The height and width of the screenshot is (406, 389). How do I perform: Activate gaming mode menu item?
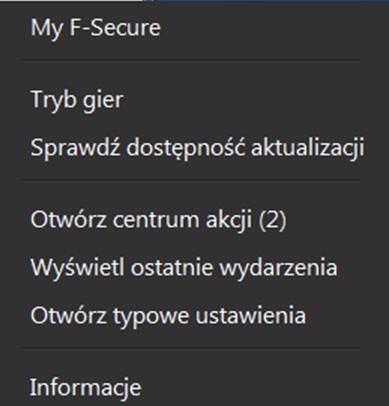pyautogui.click(x=77, y=100)
